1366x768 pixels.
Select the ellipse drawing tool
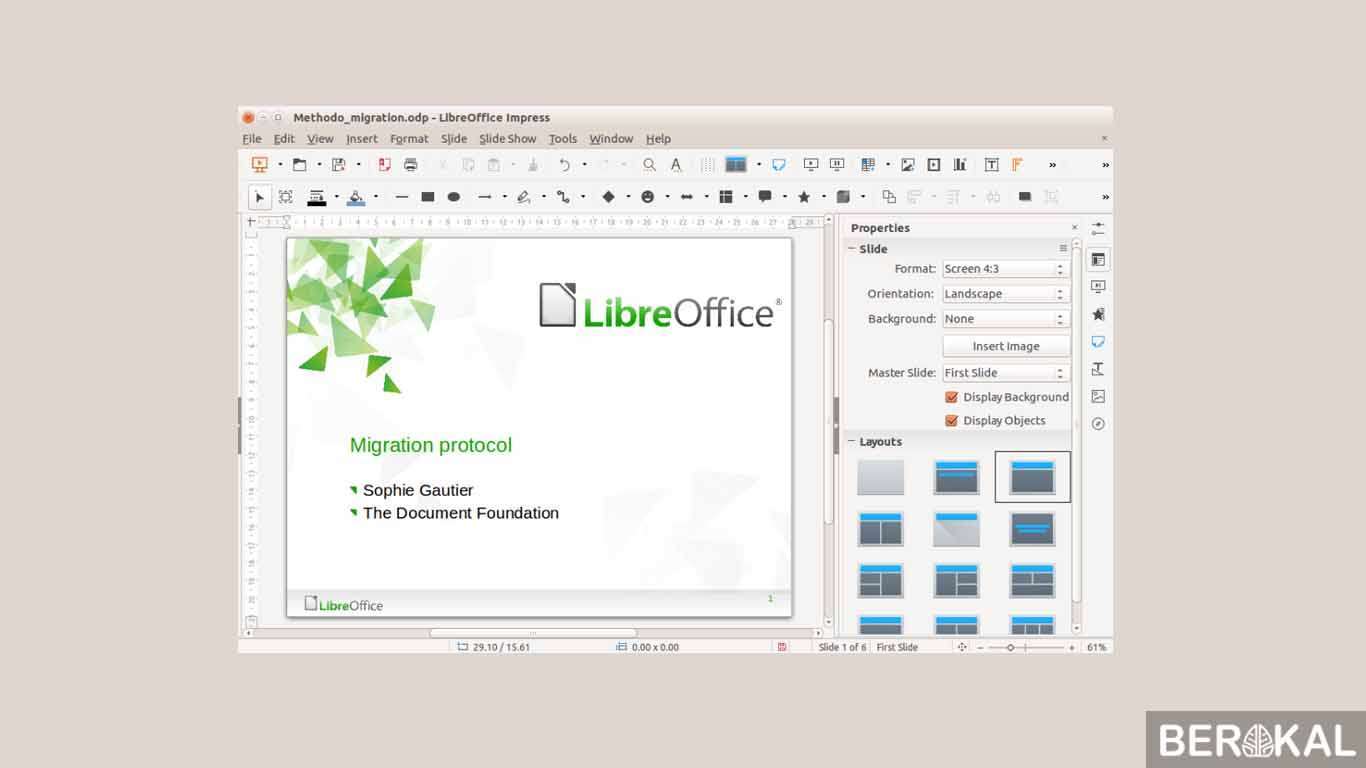click(453, 197)
